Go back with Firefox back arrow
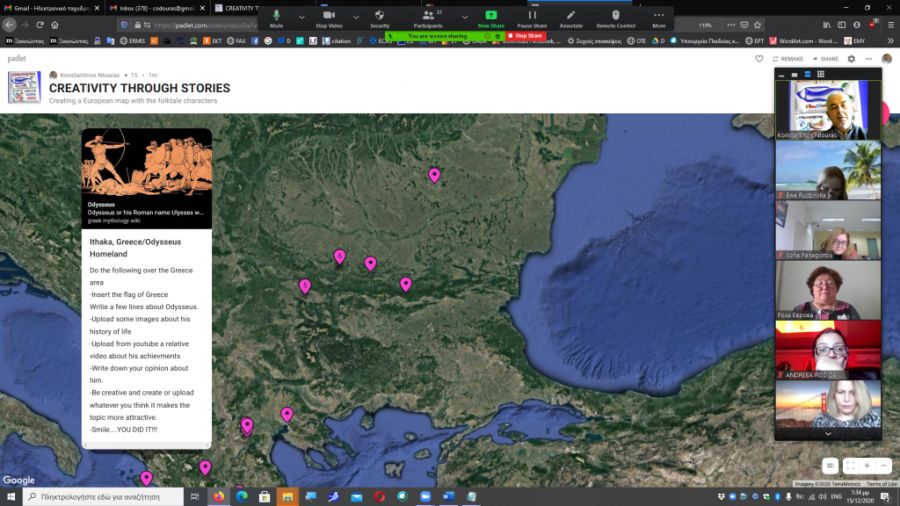900x506 pixels. 9,25
